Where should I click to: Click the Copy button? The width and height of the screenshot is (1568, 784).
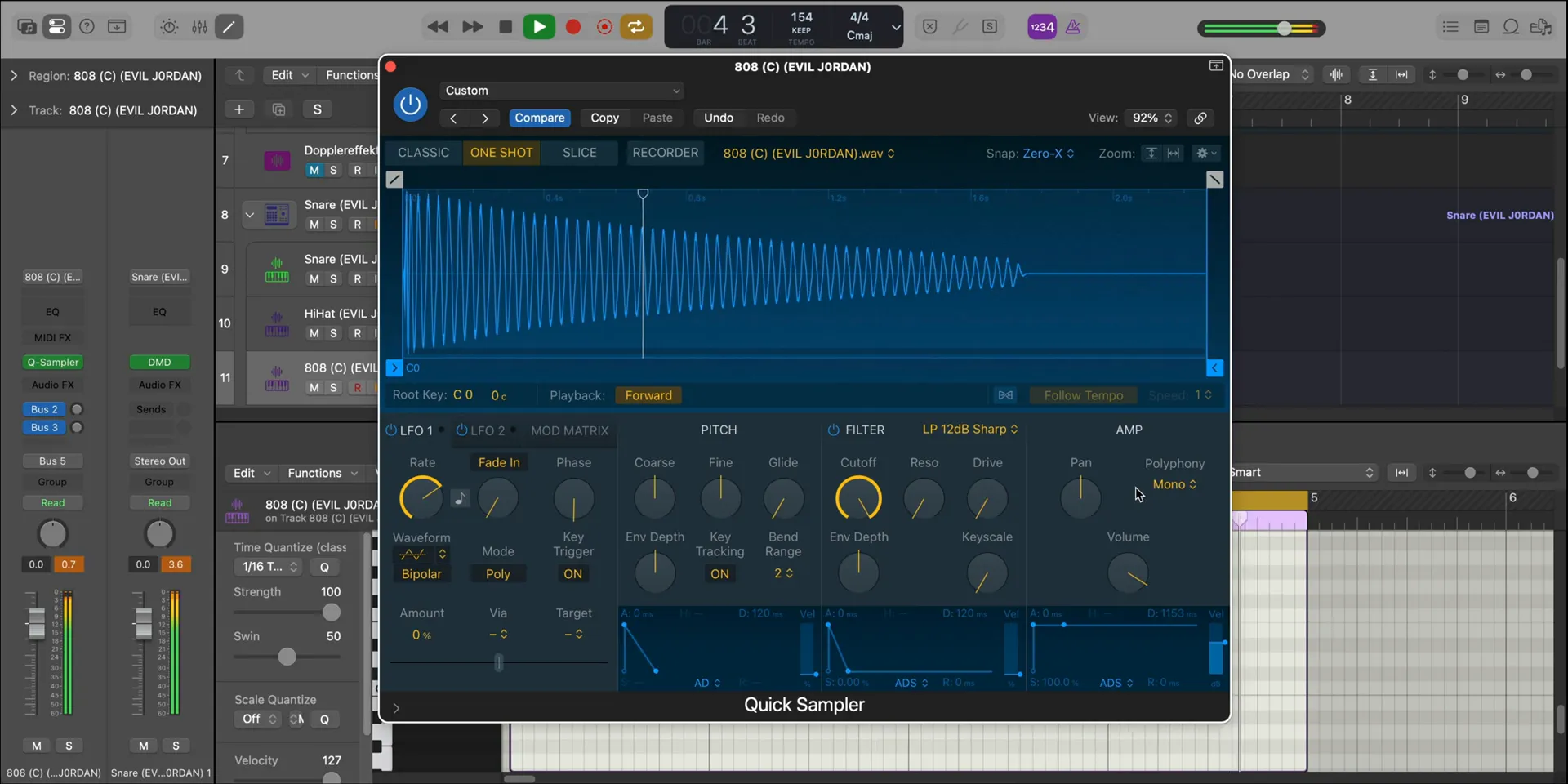tap(604, 118)
